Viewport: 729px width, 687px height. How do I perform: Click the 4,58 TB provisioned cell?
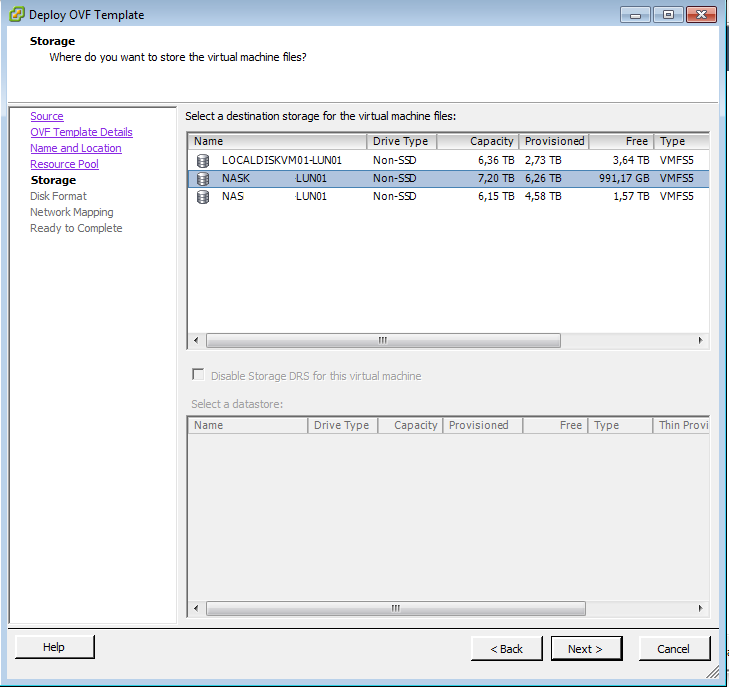[543, 197]
